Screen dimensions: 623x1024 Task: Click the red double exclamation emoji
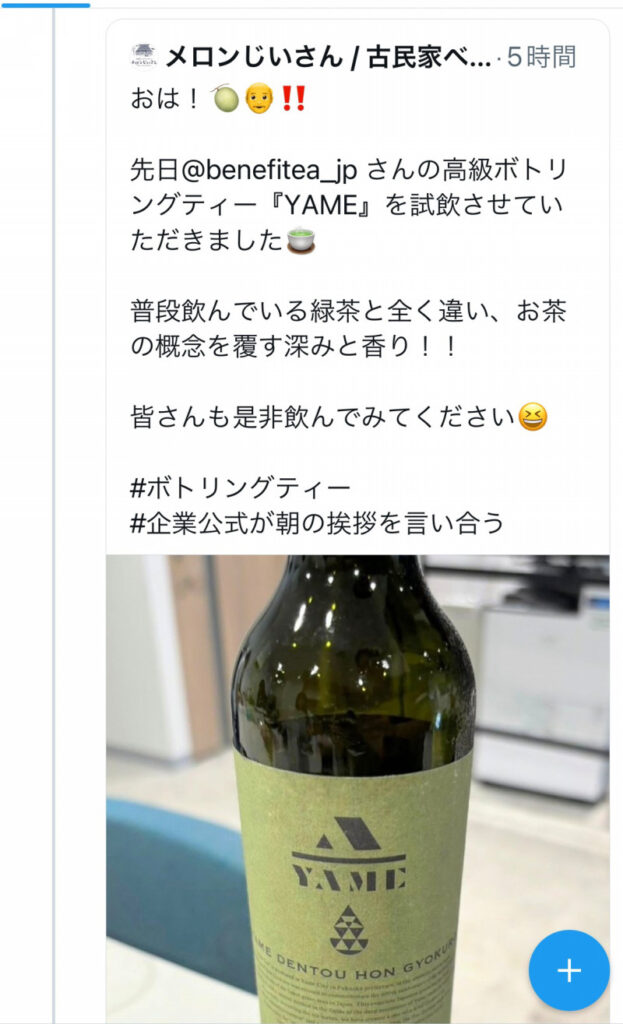(293, 99)
